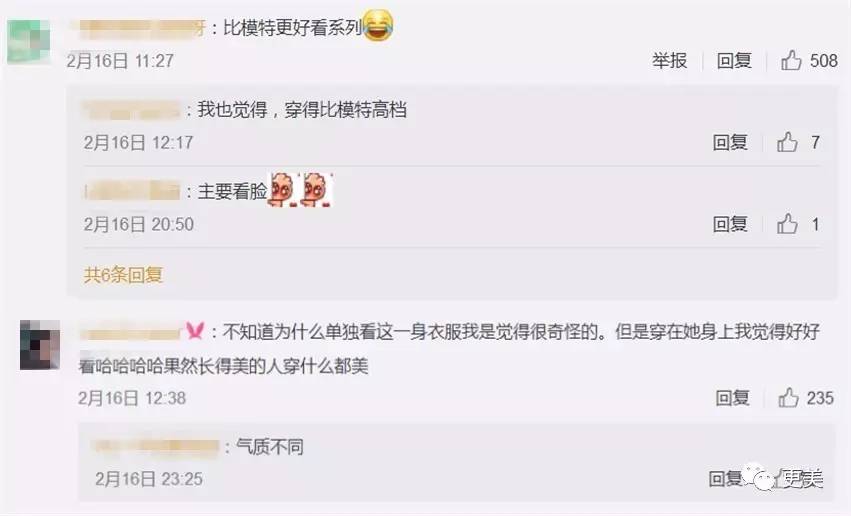The image size is (851, 516).
Task: Reply to the 20:50 comment
Action: [x=730, y=224]
